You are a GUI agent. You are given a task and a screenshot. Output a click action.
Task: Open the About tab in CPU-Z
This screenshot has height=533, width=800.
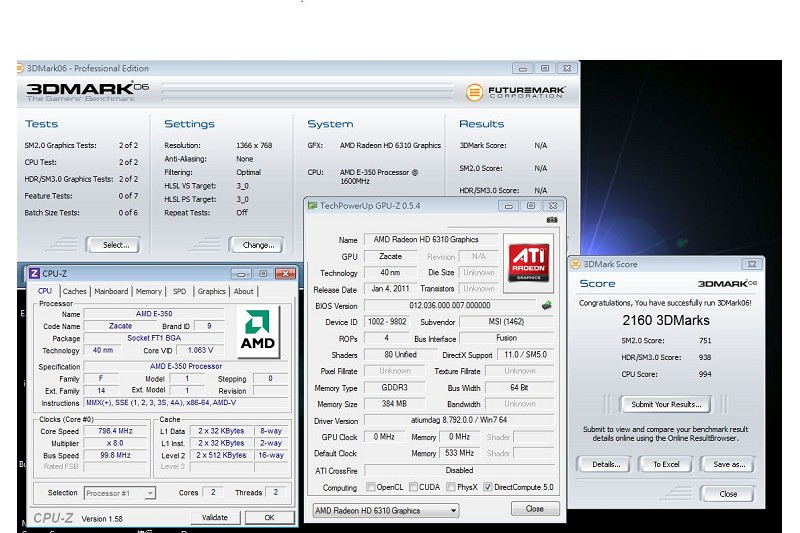point(243,291)
